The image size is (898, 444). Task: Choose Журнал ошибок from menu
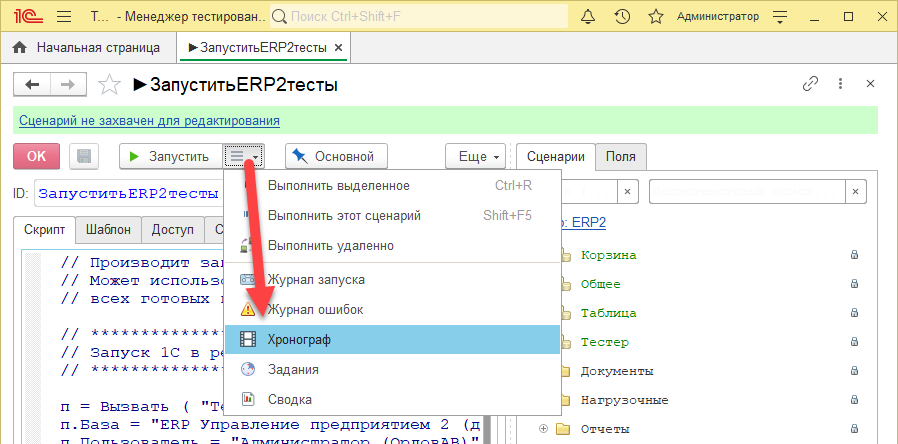pyautogui.click(x=392, y=310)
